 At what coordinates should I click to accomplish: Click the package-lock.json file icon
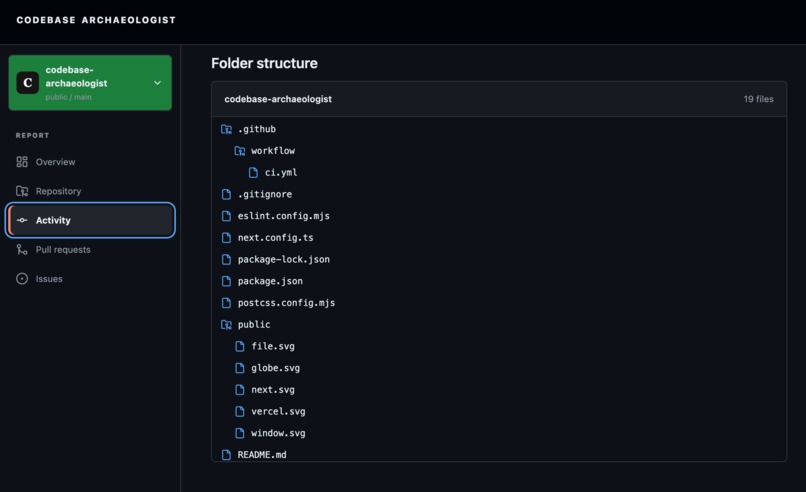(226, 260)
